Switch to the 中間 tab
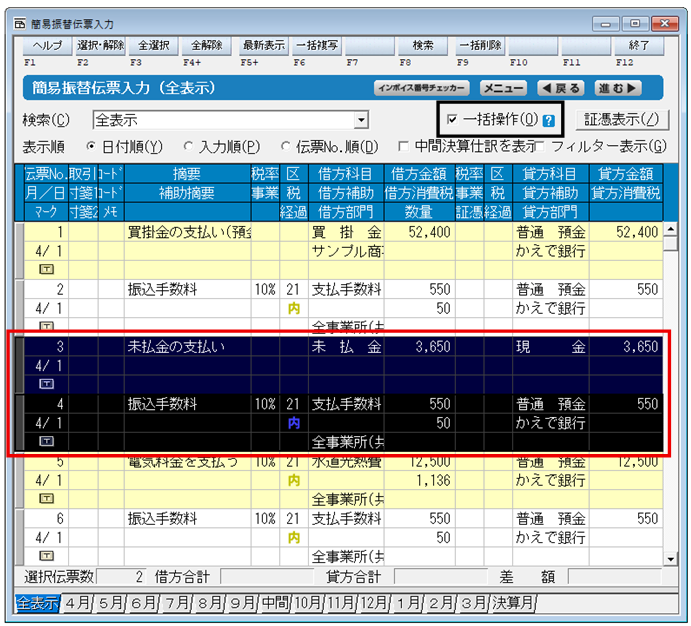The width and height of the screenshot is (691, 626). click(275, 603)
